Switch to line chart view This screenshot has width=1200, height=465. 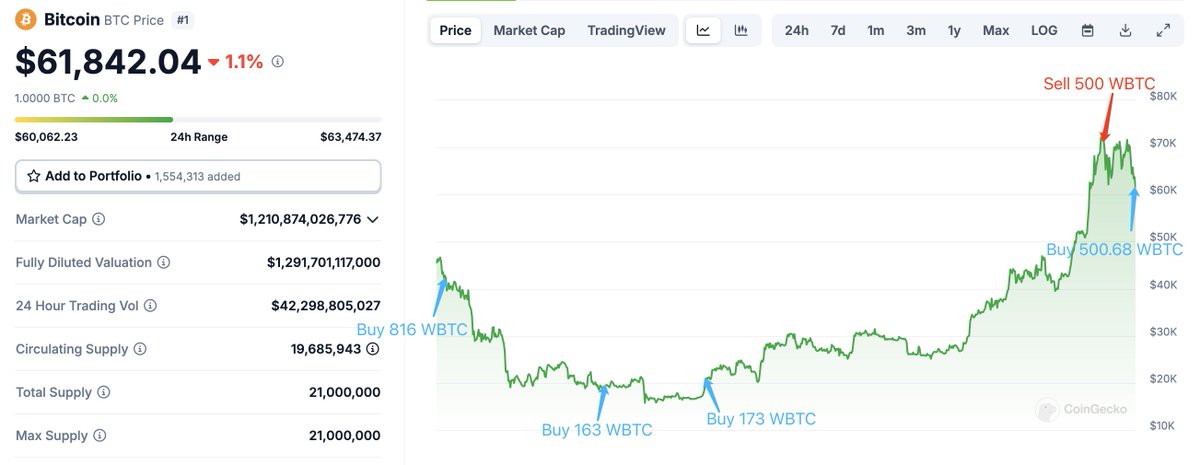tap(703, 30)
